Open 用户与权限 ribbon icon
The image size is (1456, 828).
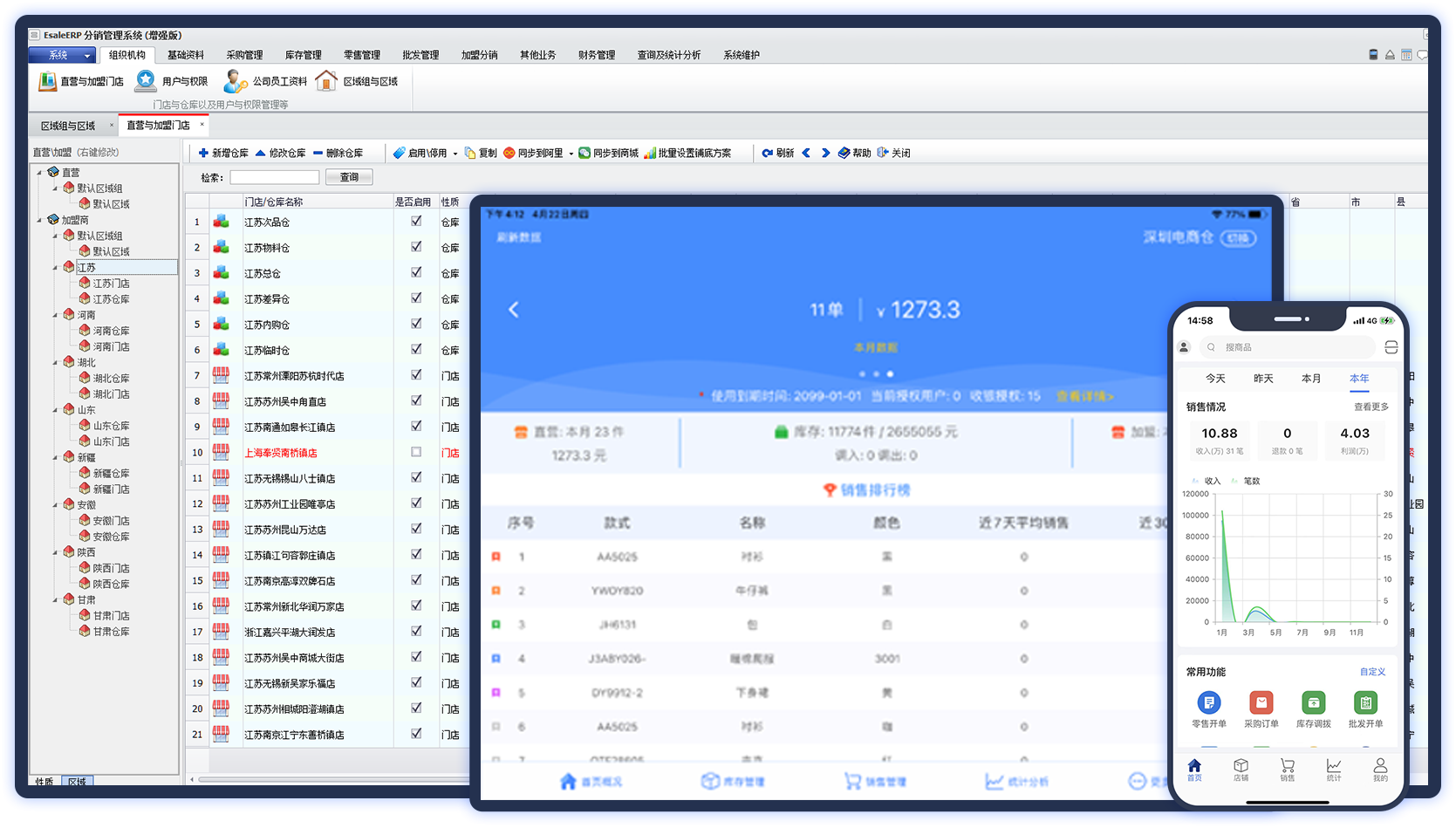[x=146, y=81]
